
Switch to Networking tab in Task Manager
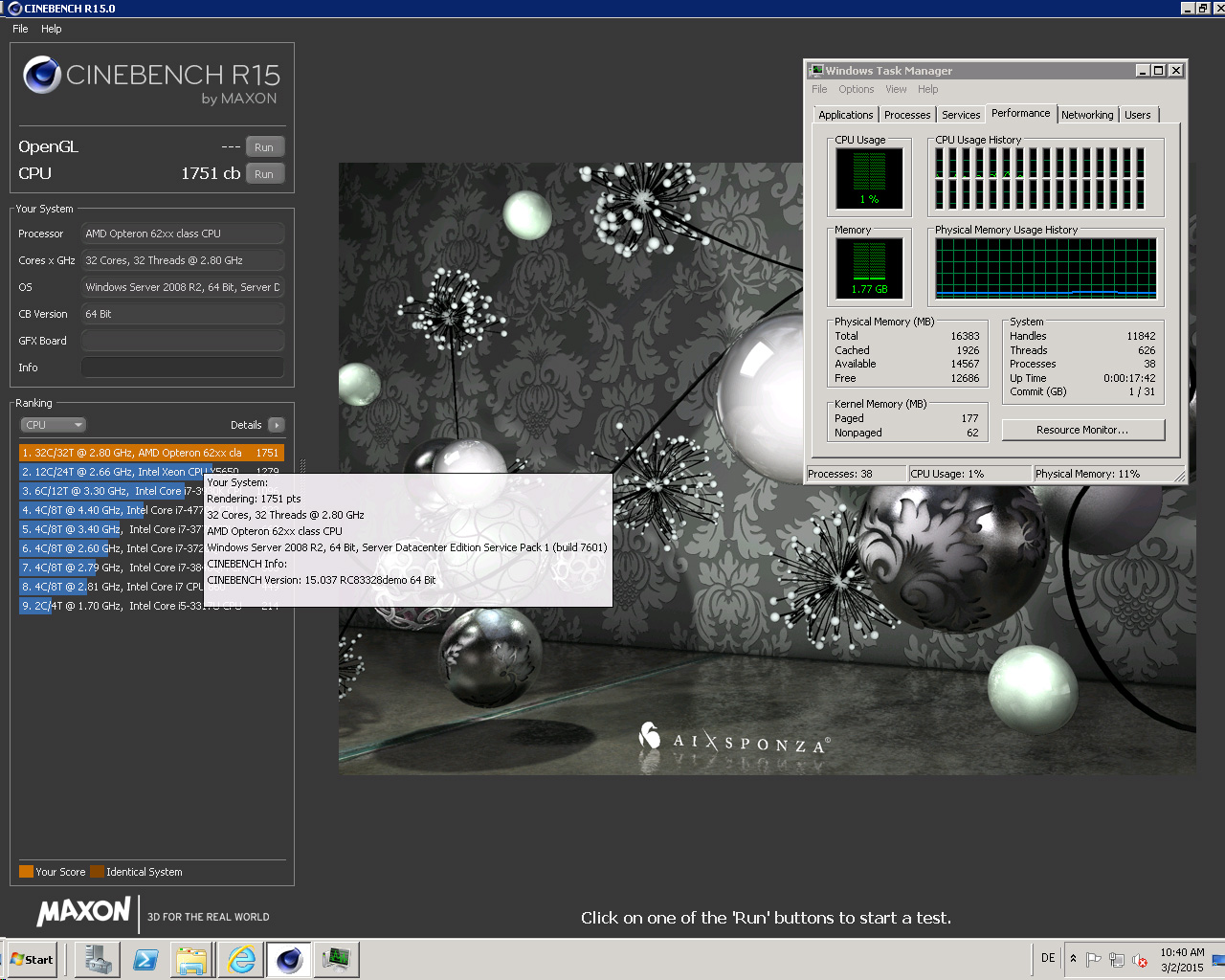pos(1087,115)
